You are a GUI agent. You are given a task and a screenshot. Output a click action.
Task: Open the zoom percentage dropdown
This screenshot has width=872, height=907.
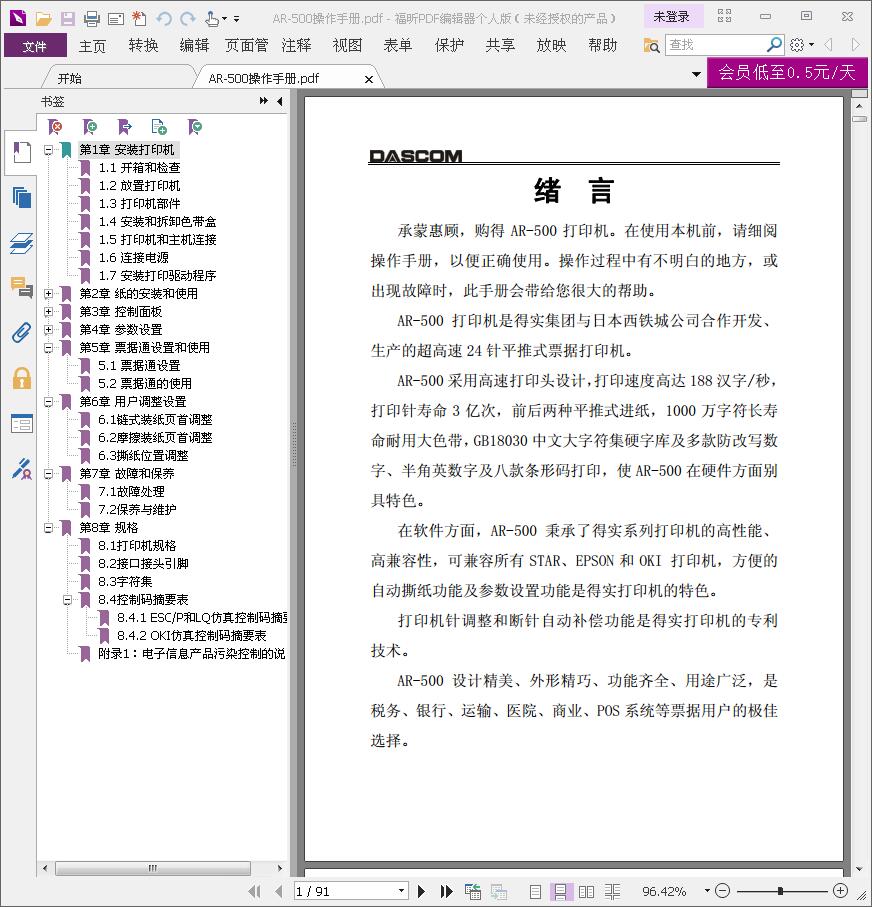(707, 891)
